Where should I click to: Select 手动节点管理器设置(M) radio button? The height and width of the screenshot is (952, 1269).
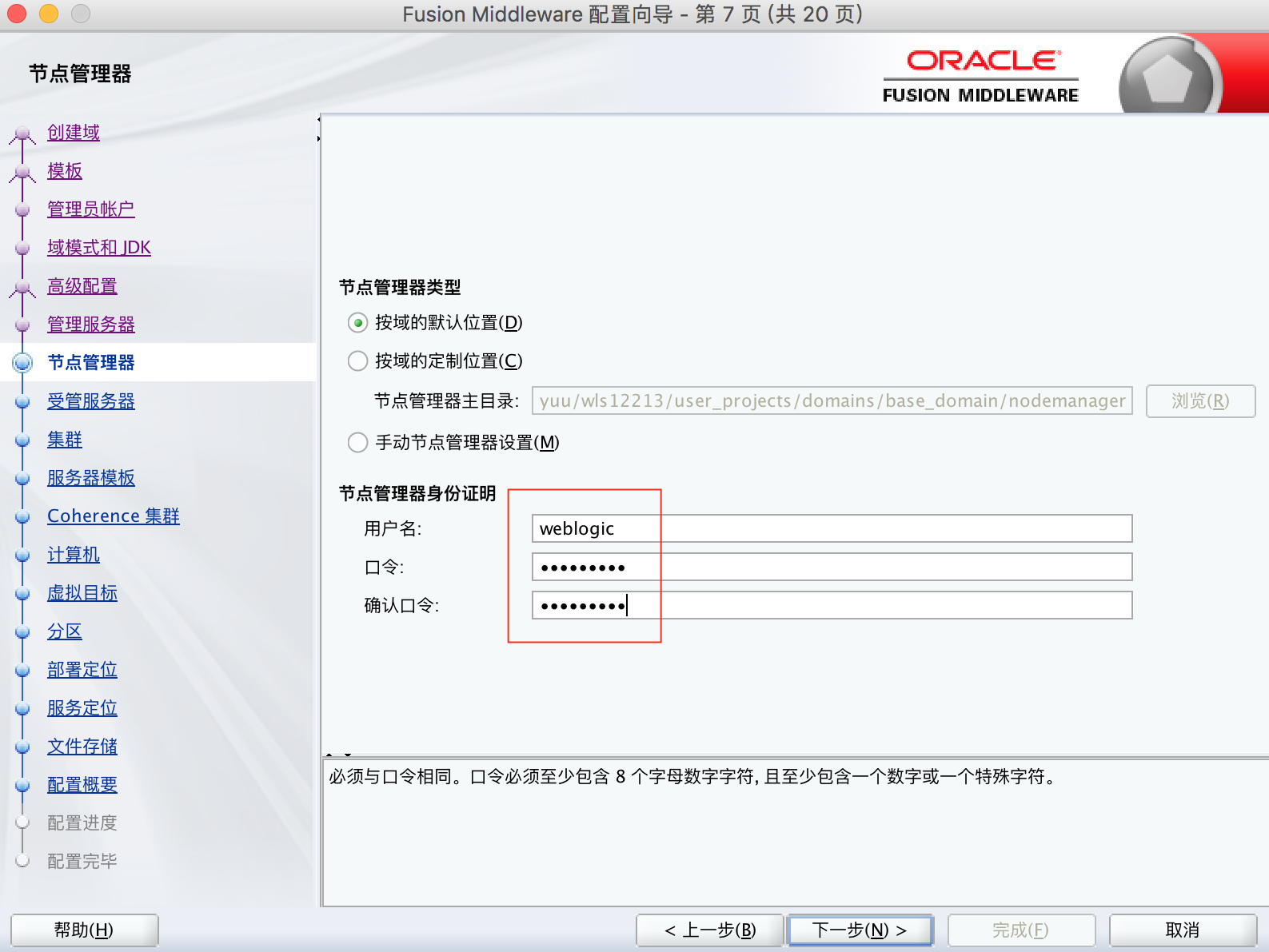tap(357, 443)
